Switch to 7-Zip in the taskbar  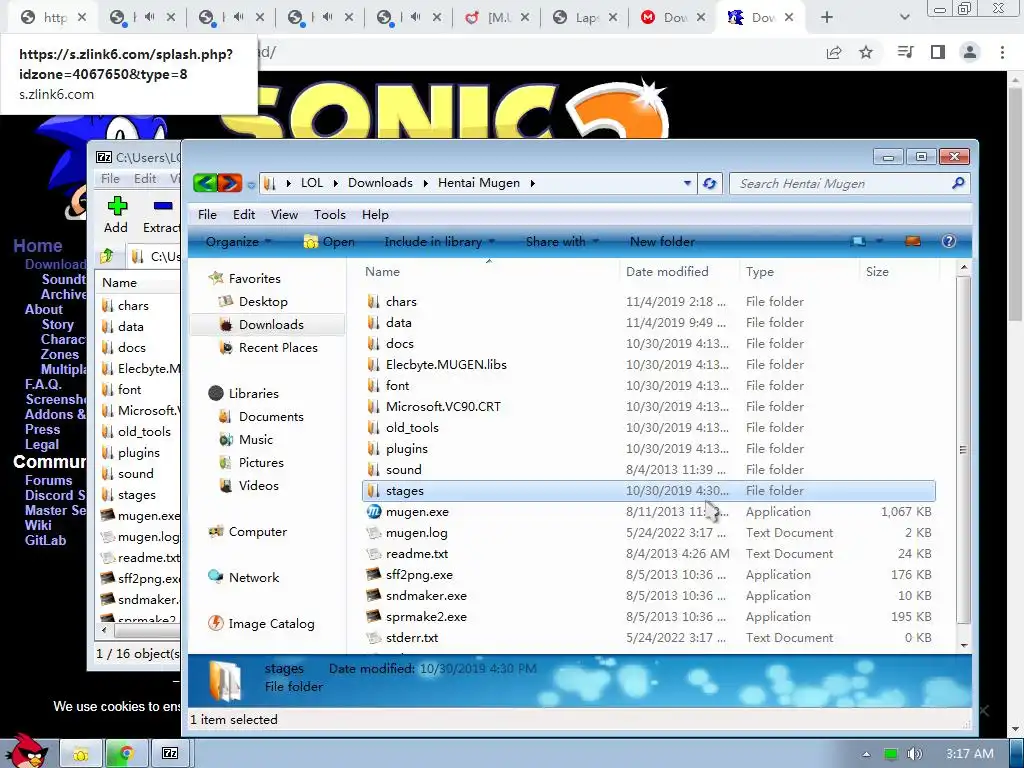pos(170,754)
